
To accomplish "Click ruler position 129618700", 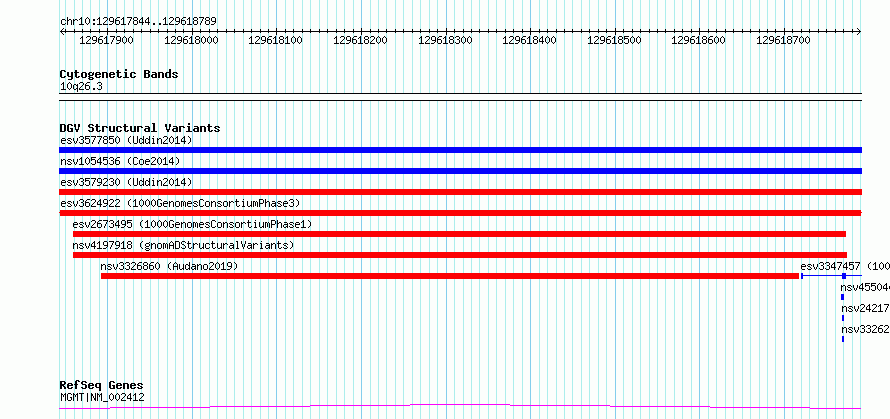I will pyautogui.click(x=784, y=40).
